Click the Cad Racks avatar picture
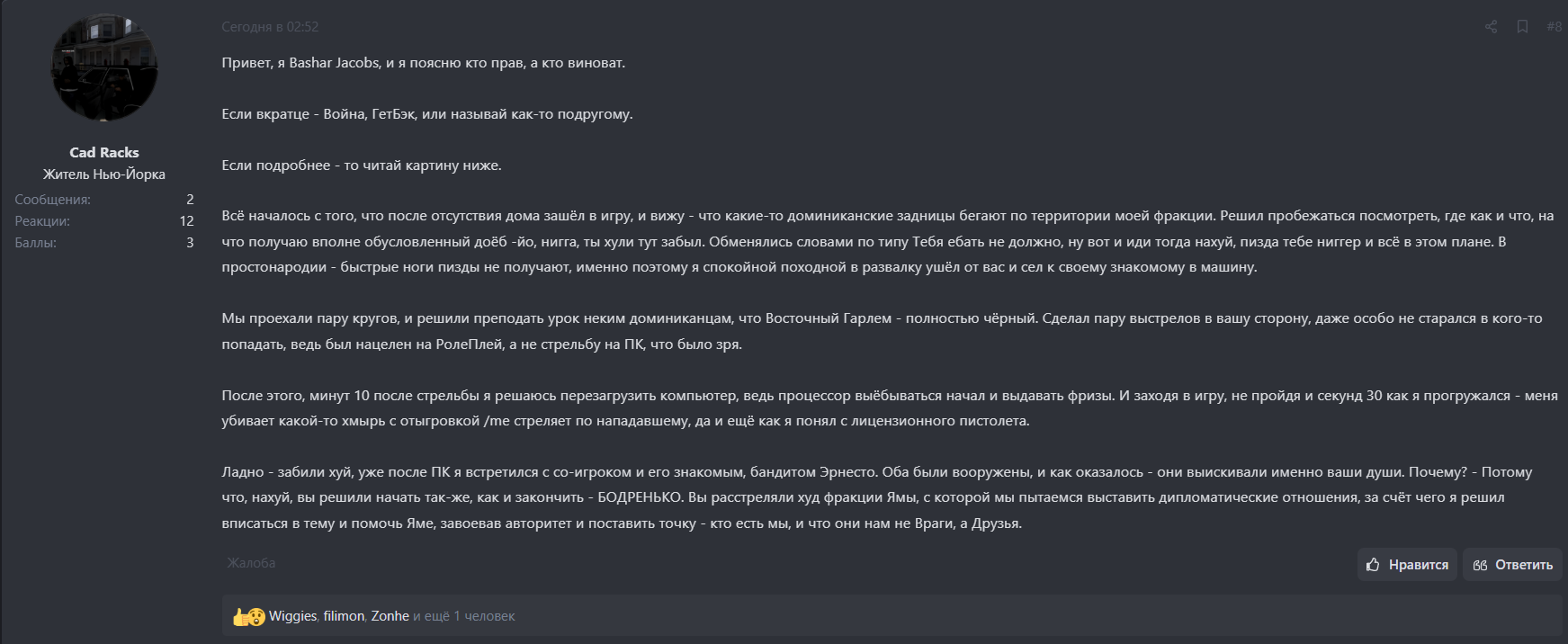1568x644 pixels. tap(104, 67)
